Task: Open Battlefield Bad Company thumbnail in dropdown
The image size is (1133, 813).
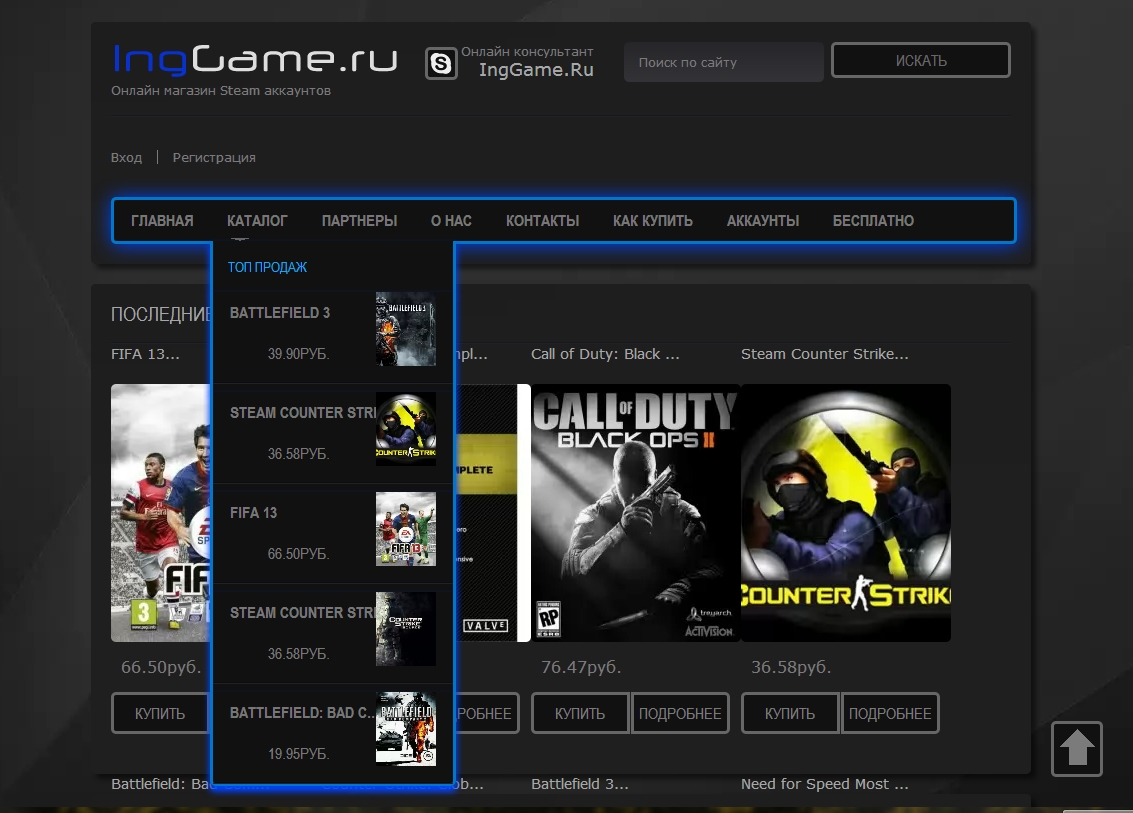Action: tap(405, 729)
